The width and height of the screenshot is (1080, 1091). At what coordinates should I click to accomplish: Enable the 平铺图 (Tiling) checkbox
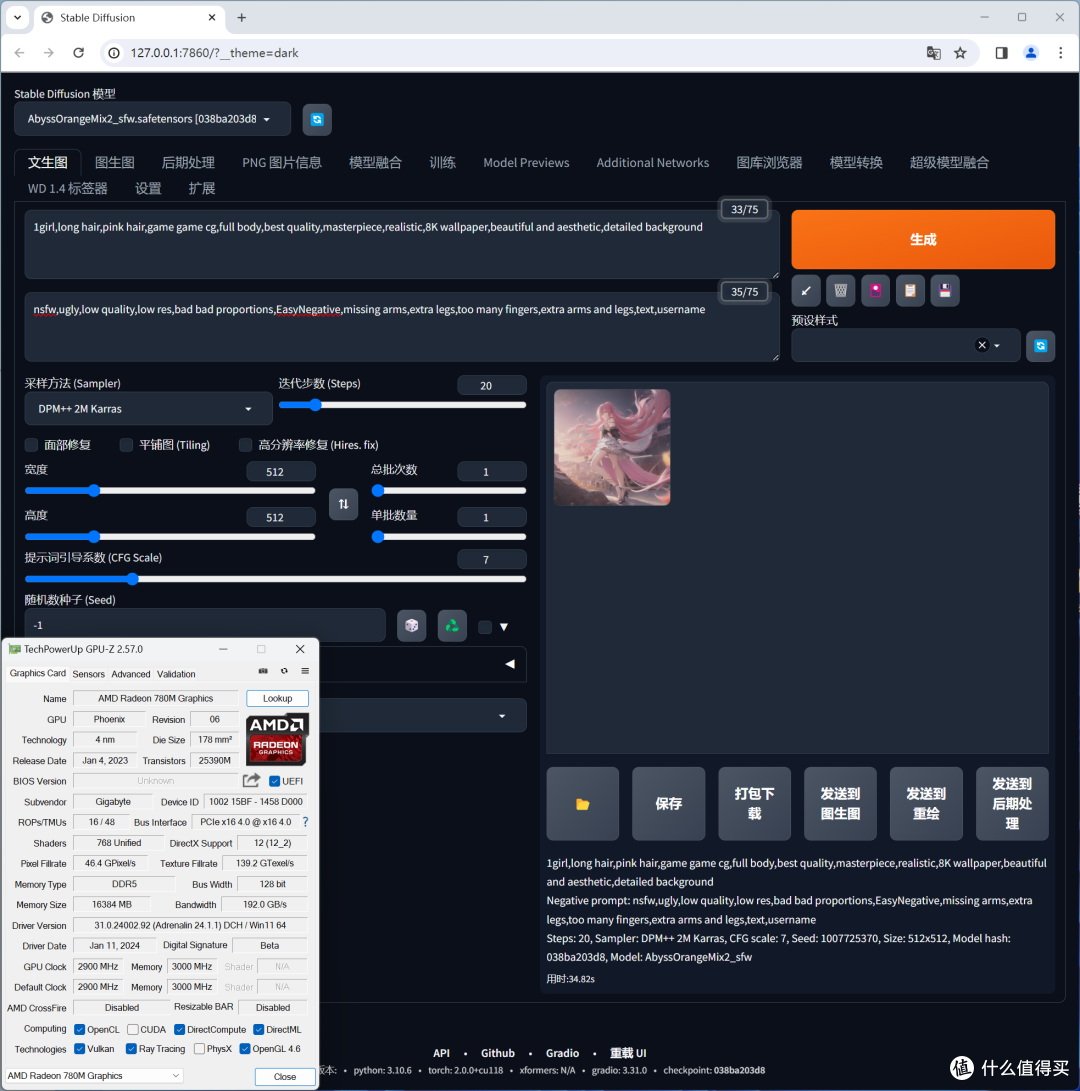[126, 445]
